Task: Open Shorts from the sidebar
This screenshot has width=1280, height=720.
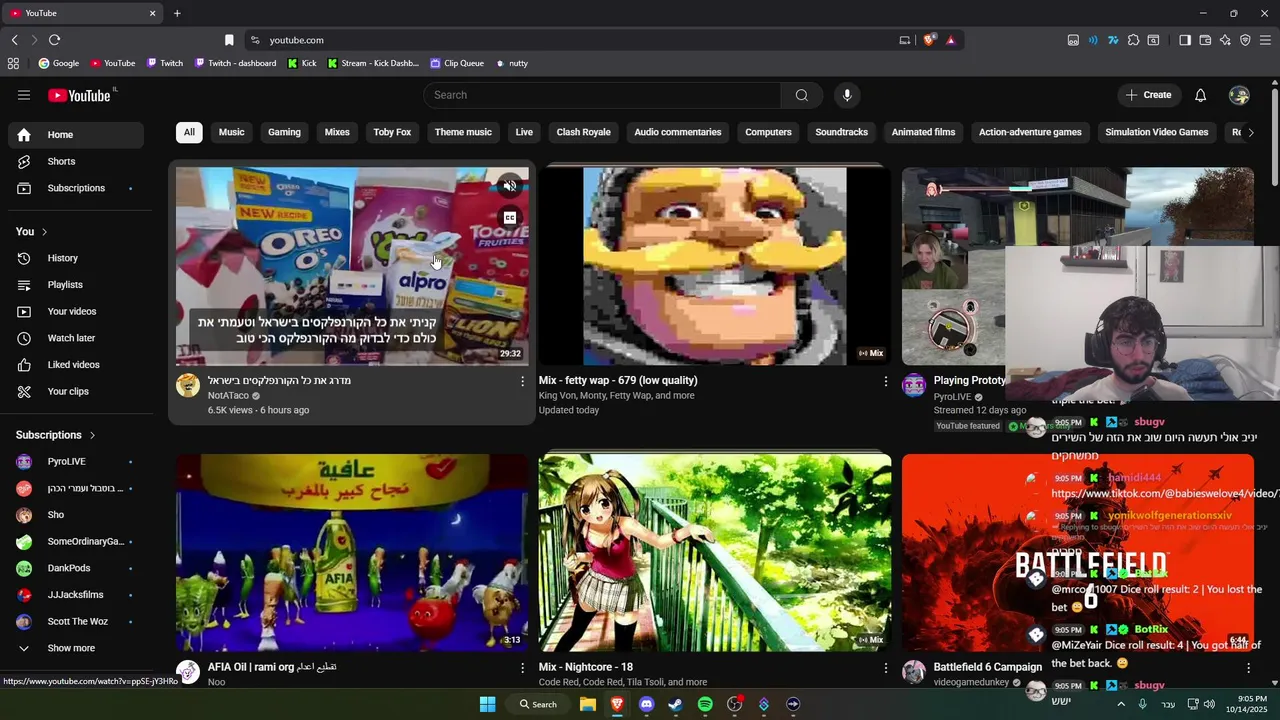Action: pyautogui.click(x=76, y=161)
